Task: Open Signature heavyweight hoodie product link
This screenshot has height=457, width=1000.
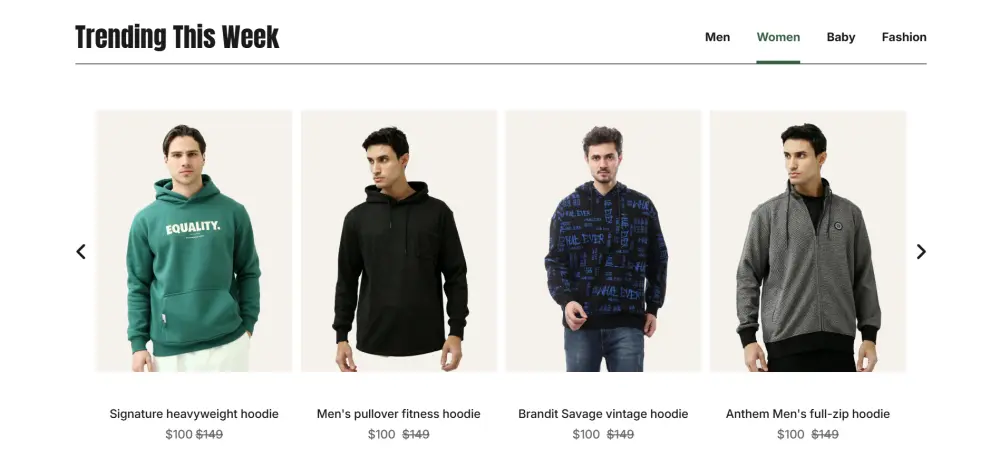Action: coord(194,414)
